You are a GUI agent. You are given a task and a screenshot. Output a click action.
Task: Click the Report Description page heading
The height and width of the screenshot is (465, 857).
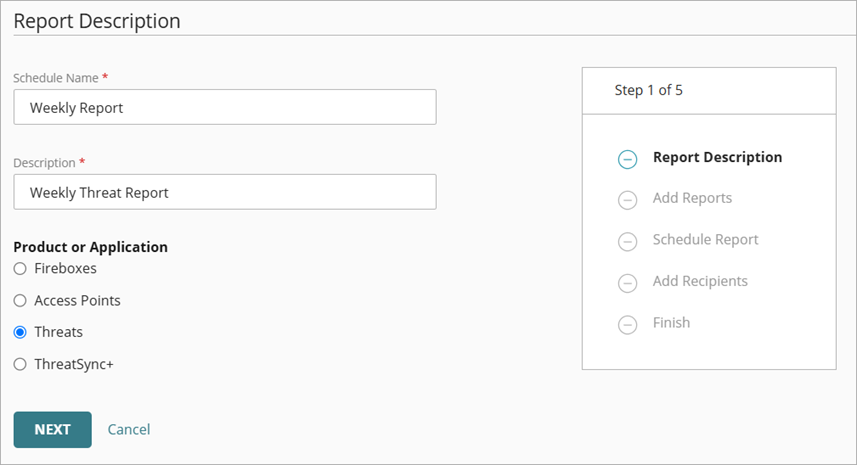point(97,20)
